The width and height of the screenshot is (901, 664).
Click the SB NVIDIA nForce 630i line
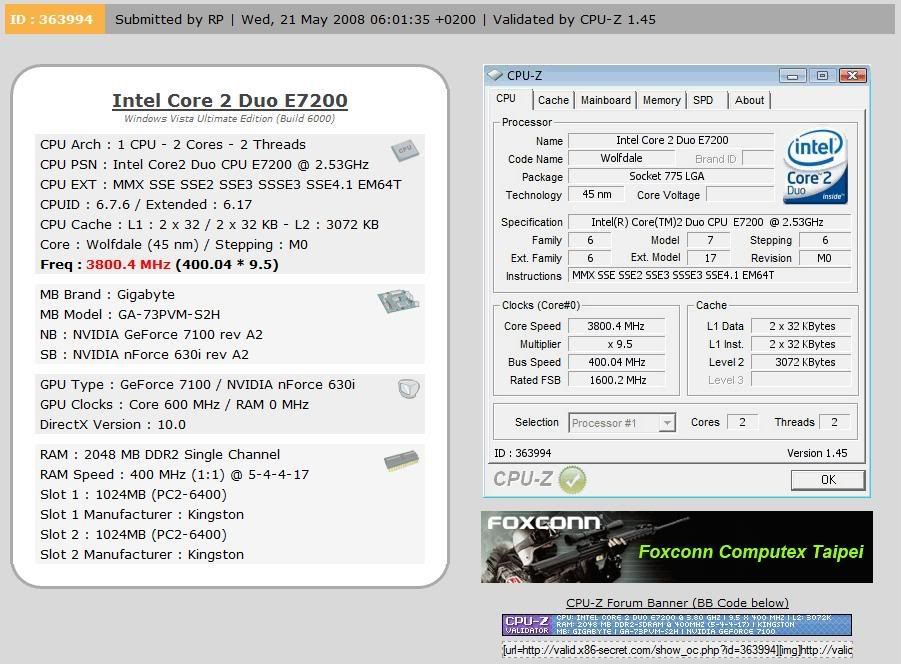(x=144, y=355)
